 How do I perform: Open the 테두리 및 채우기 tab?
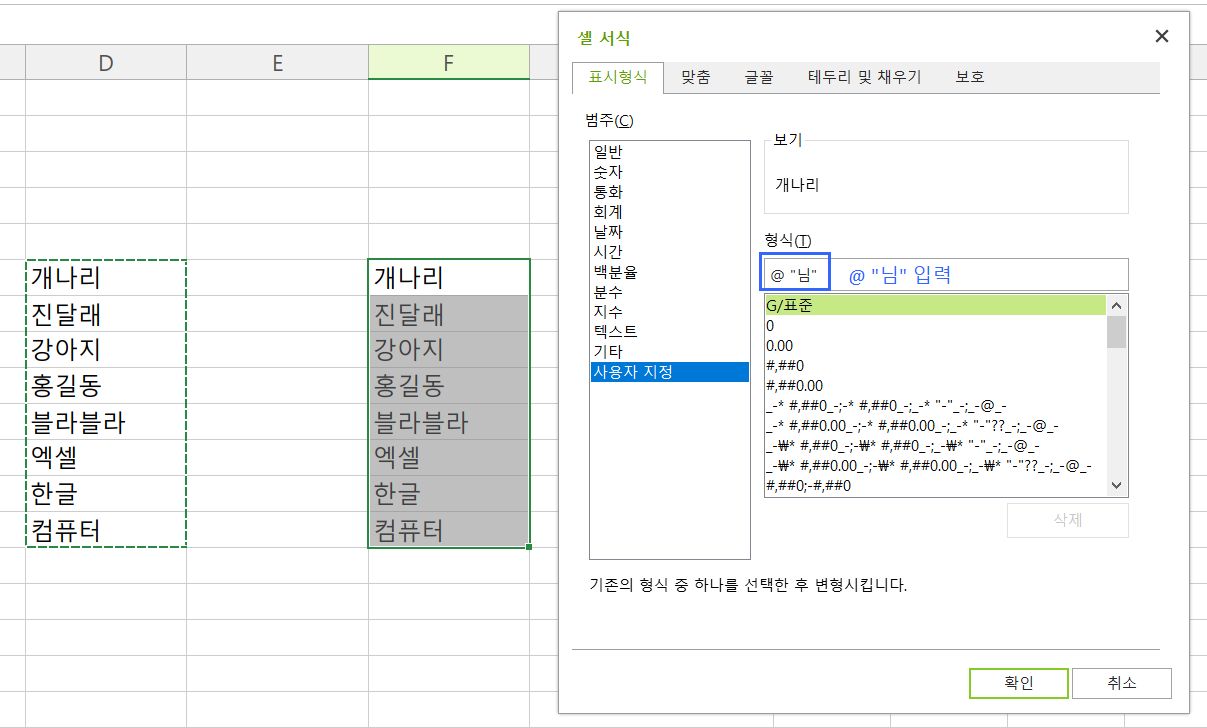click(864, 77)
